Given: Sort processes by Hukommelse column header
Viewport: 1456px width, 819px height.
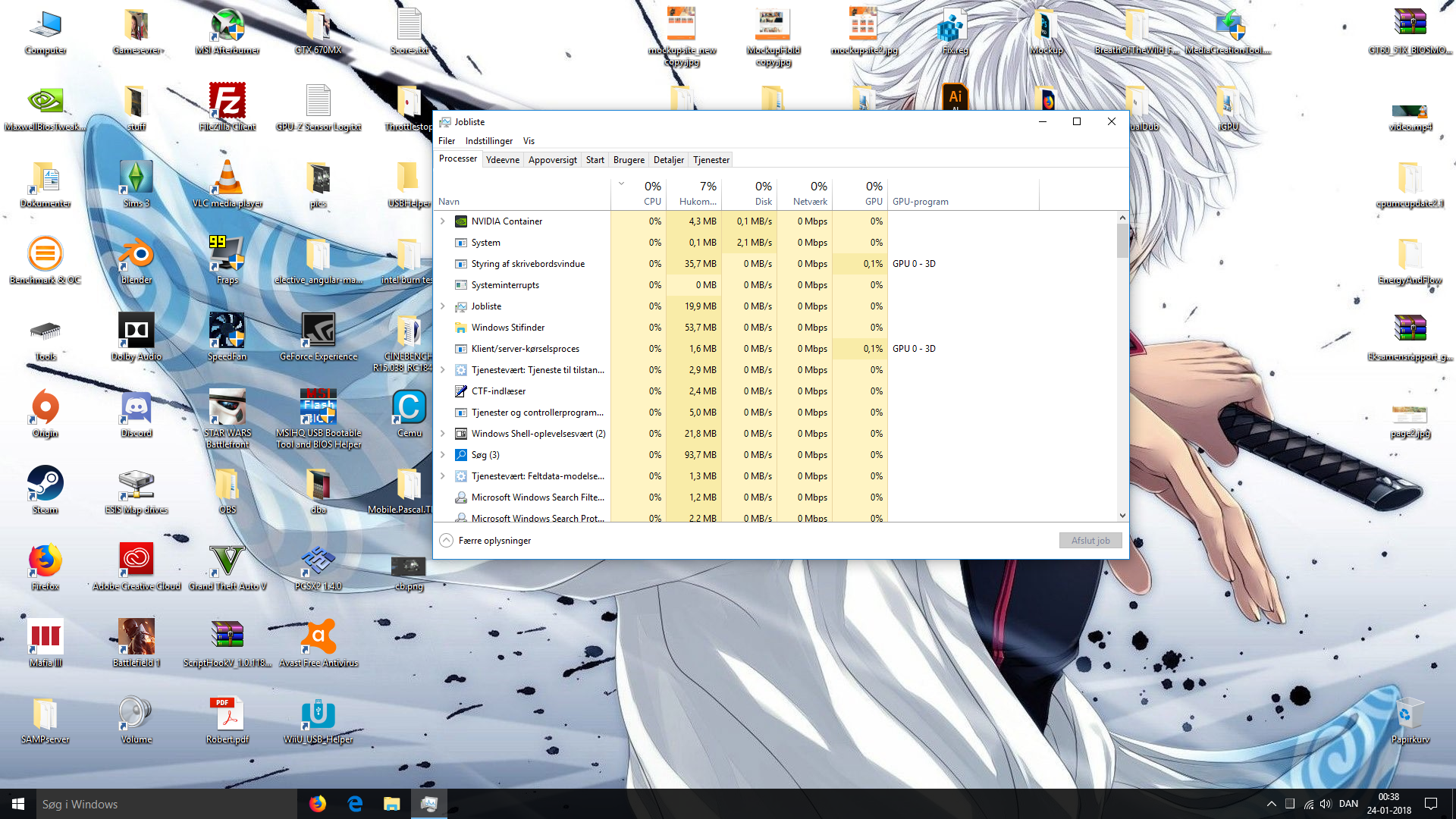Looking at the screenshot, I should click(x=694, y=194).
